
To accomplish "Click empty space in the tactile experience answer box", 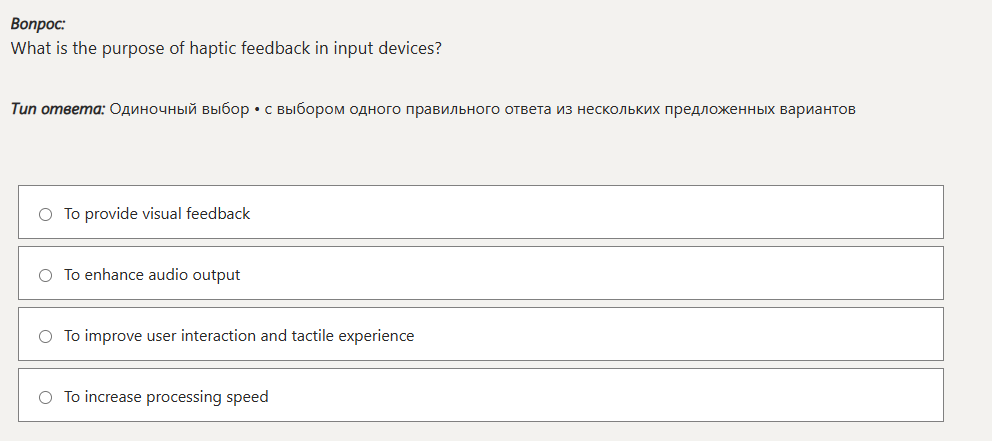I will (x=700, y=334).
